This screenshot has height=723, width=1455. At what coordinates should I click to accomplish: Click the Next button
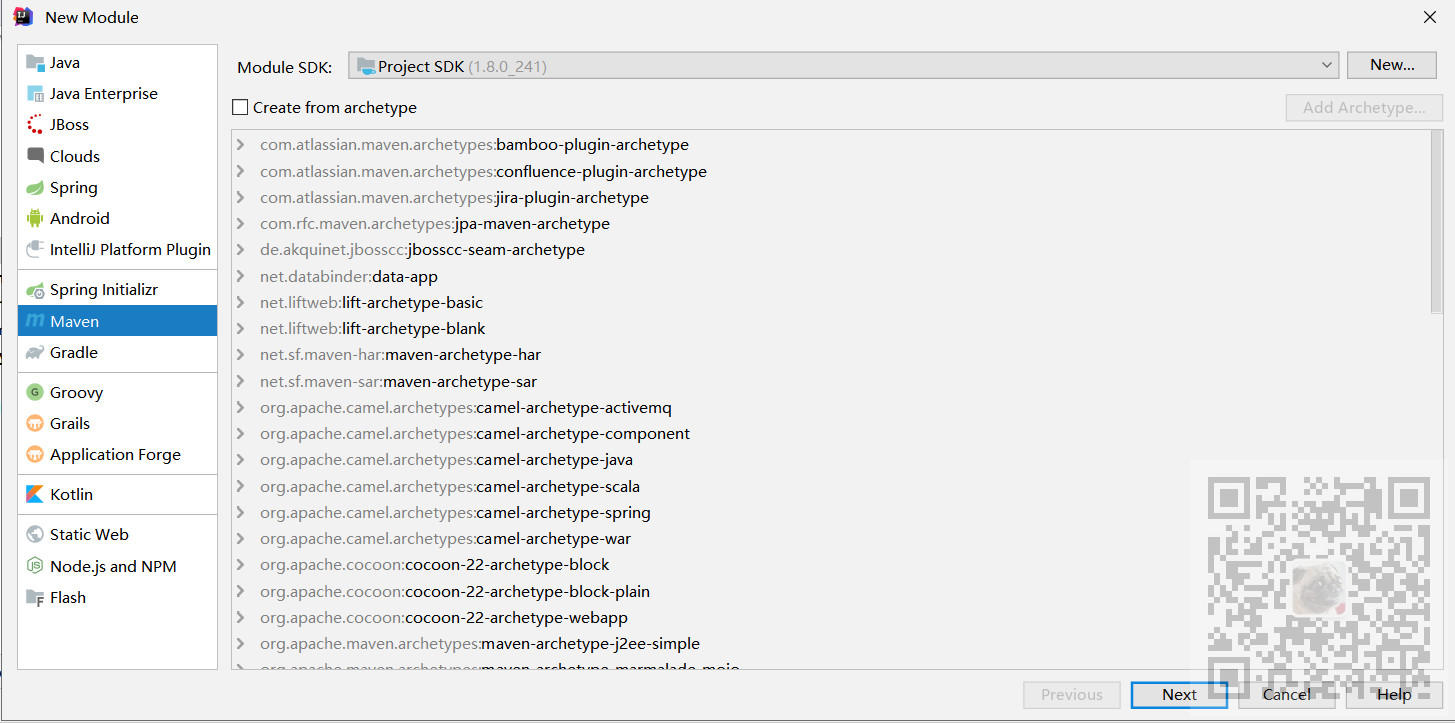1179,695
